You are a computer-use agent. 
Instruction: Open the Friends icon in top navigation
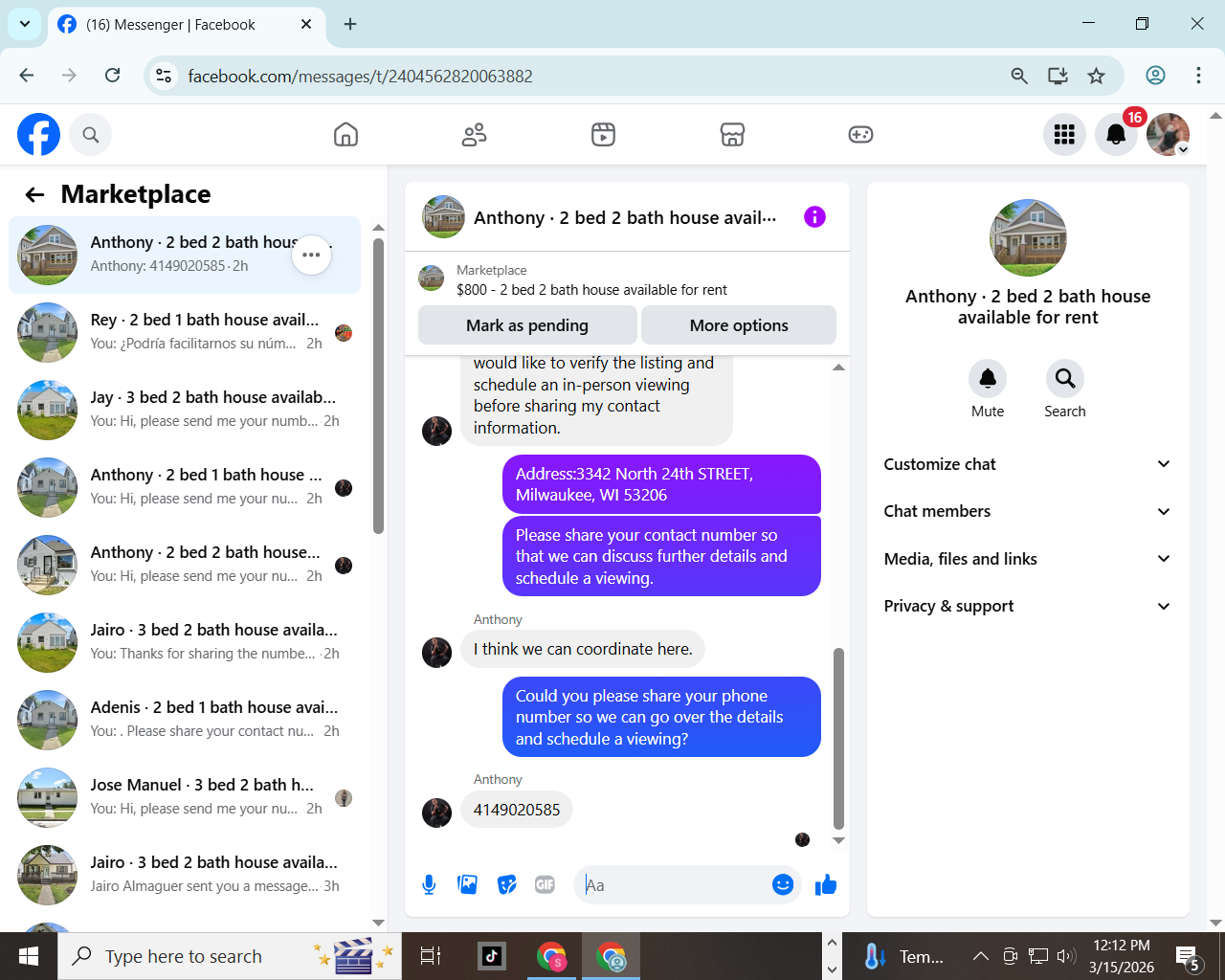[x=475, y=135]
